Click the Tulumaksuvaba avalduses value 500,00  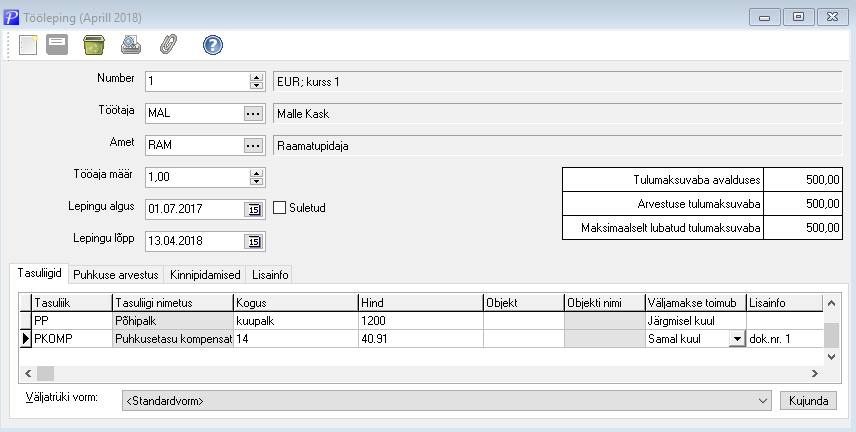point(802,179)
